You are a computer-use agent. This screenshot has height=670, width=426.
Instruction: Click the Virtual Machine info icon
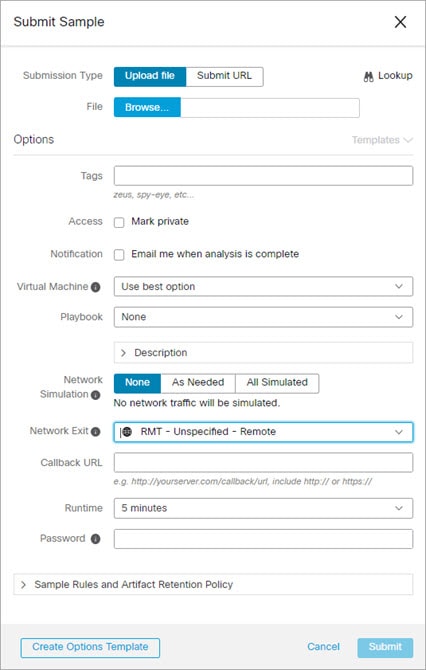point(96,287)
